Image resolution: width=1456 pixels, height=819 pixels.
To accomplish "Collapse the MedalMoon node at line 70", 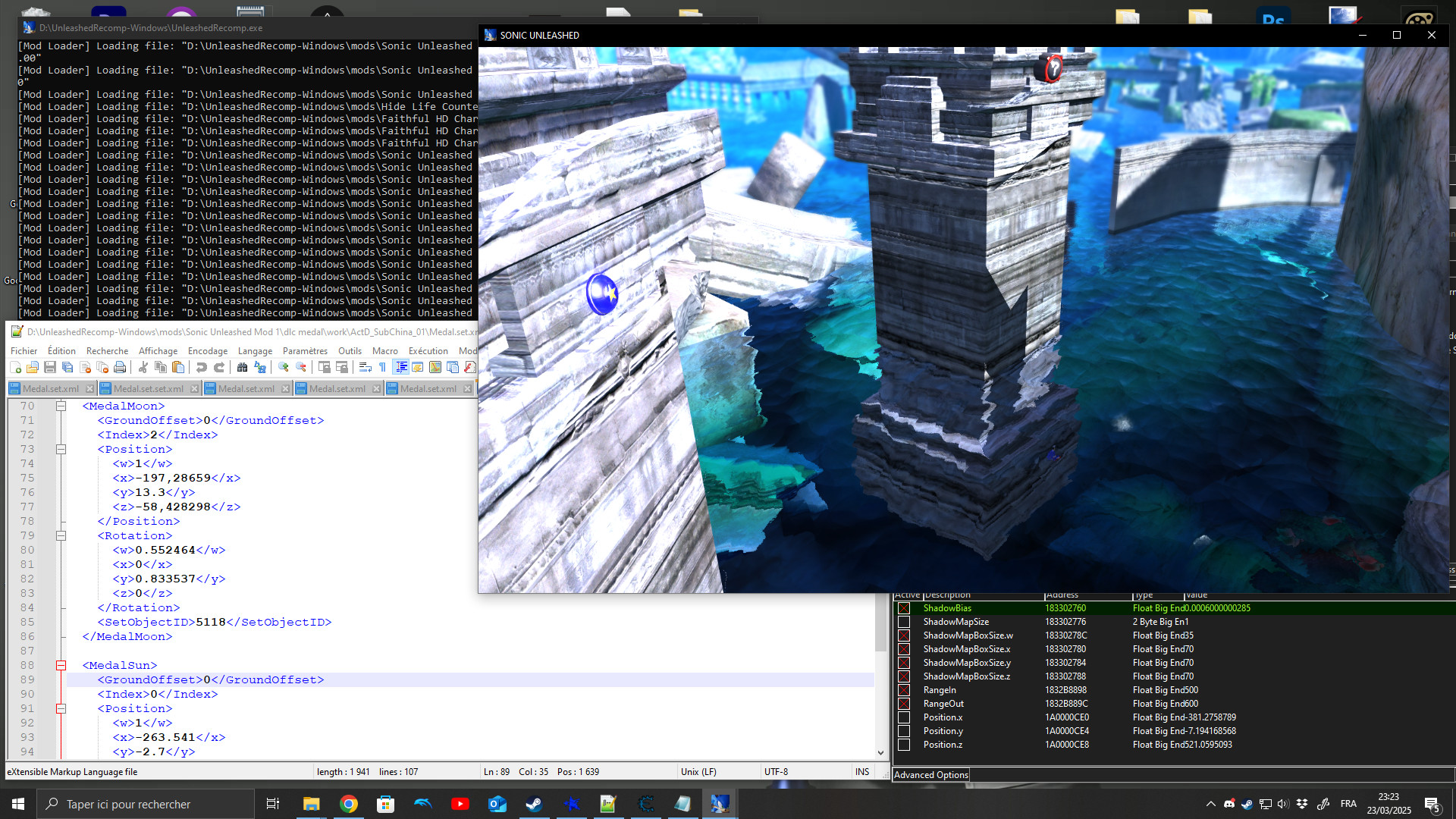I will click(x=61, y=406).
